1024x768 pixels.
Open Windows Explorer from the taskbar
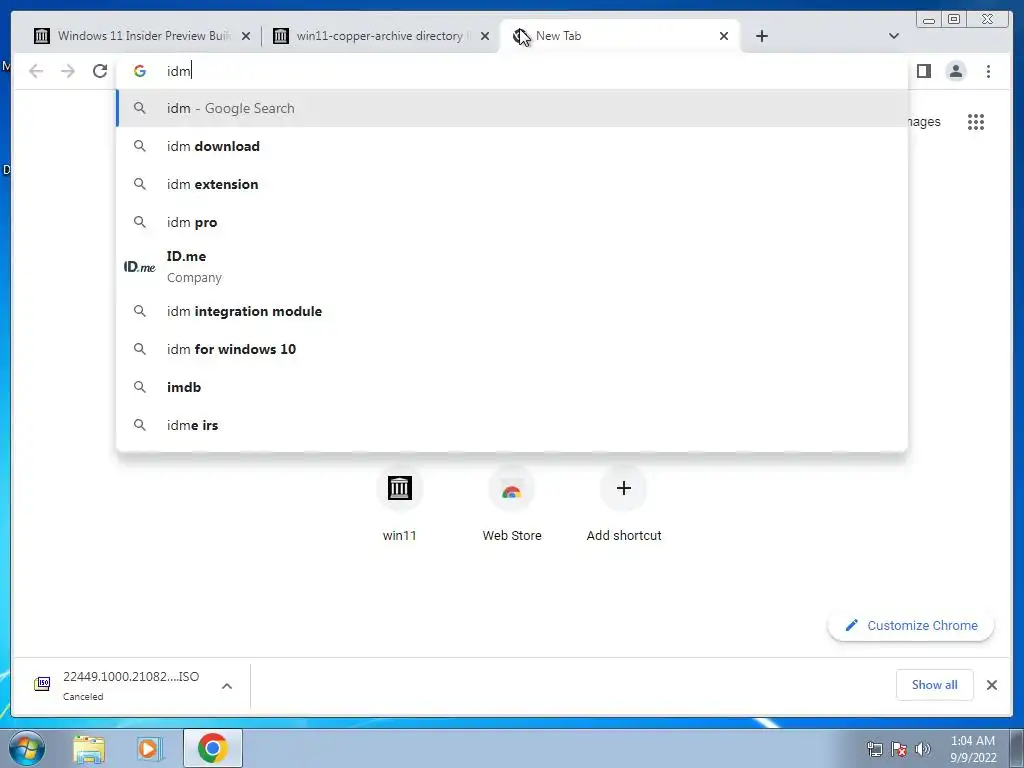tap(89, 749)
